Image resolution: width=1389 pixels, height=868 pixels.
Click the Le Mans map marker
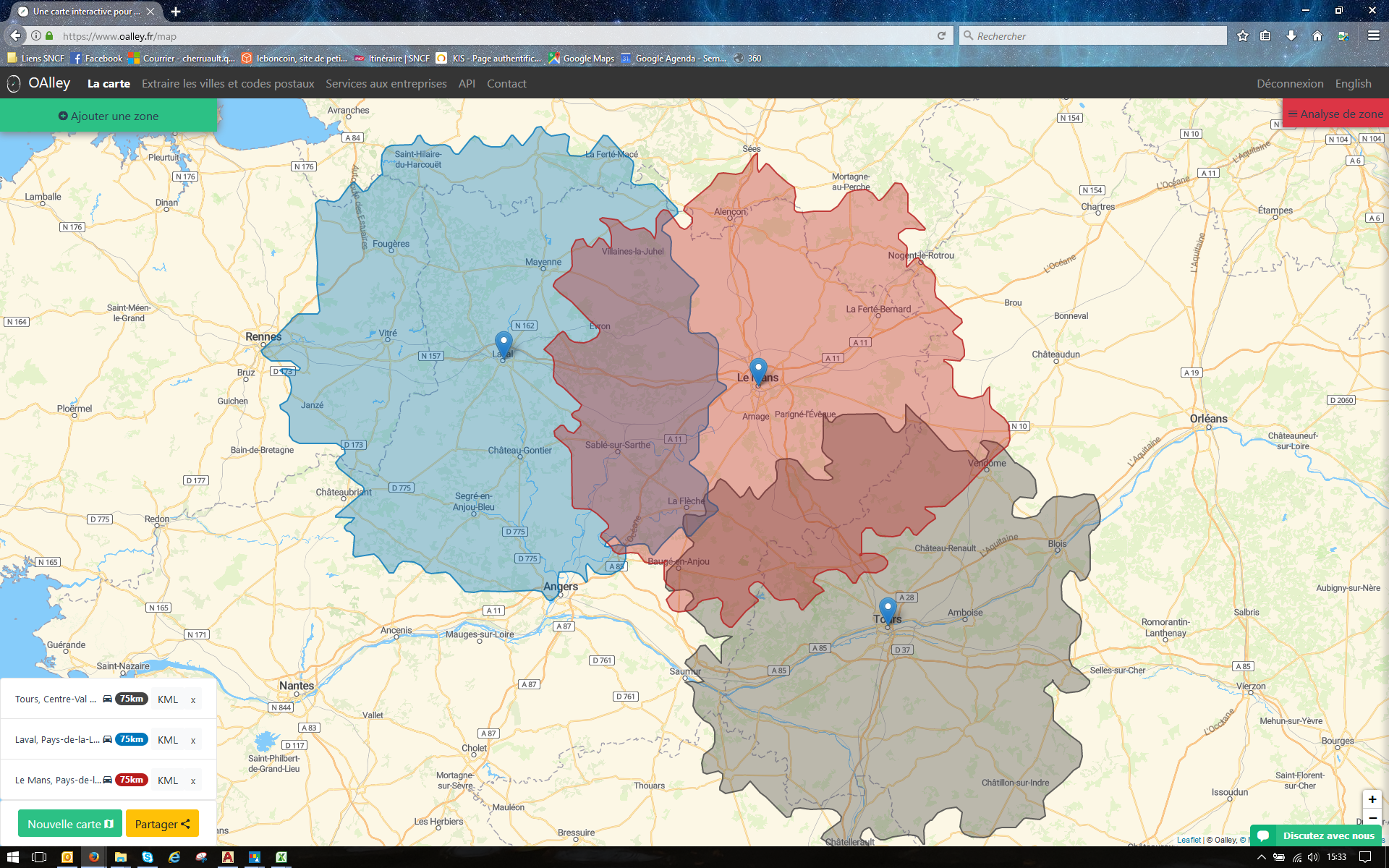tap(758, 370)
